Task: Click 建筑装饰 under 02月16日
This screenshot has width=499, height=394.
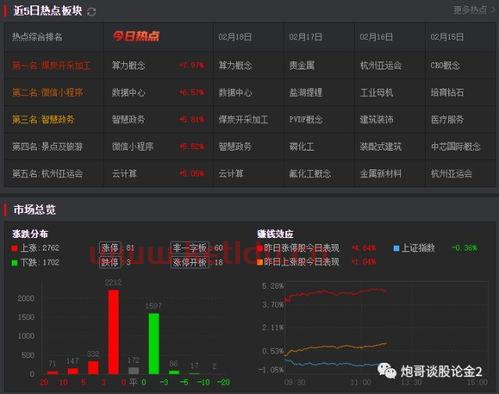Action: pyautogui.click(x=377, y=119)
